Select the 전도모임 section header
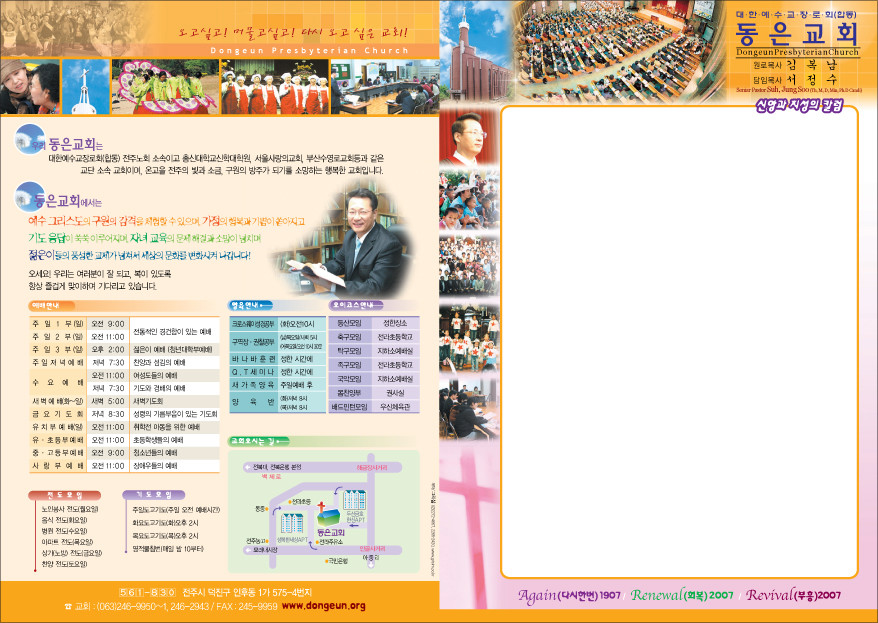878x623 pixels. pos(57,494)
